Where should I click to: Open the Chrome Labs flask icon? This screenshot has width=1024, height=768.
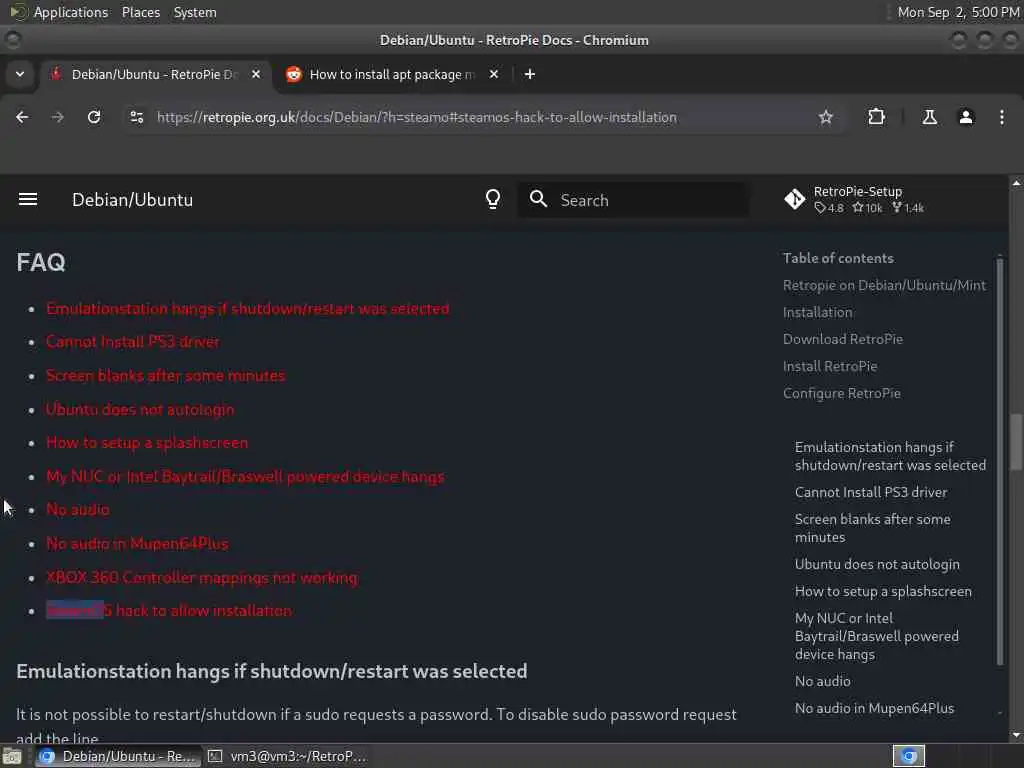[929, 117]
